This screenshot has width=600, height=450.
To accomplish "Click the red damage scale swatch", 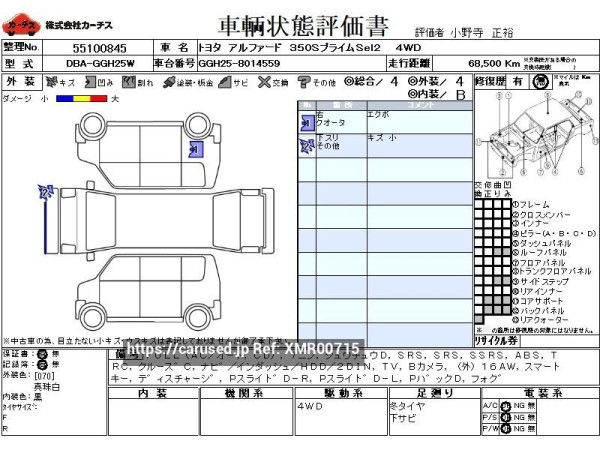I will [99, 99].
